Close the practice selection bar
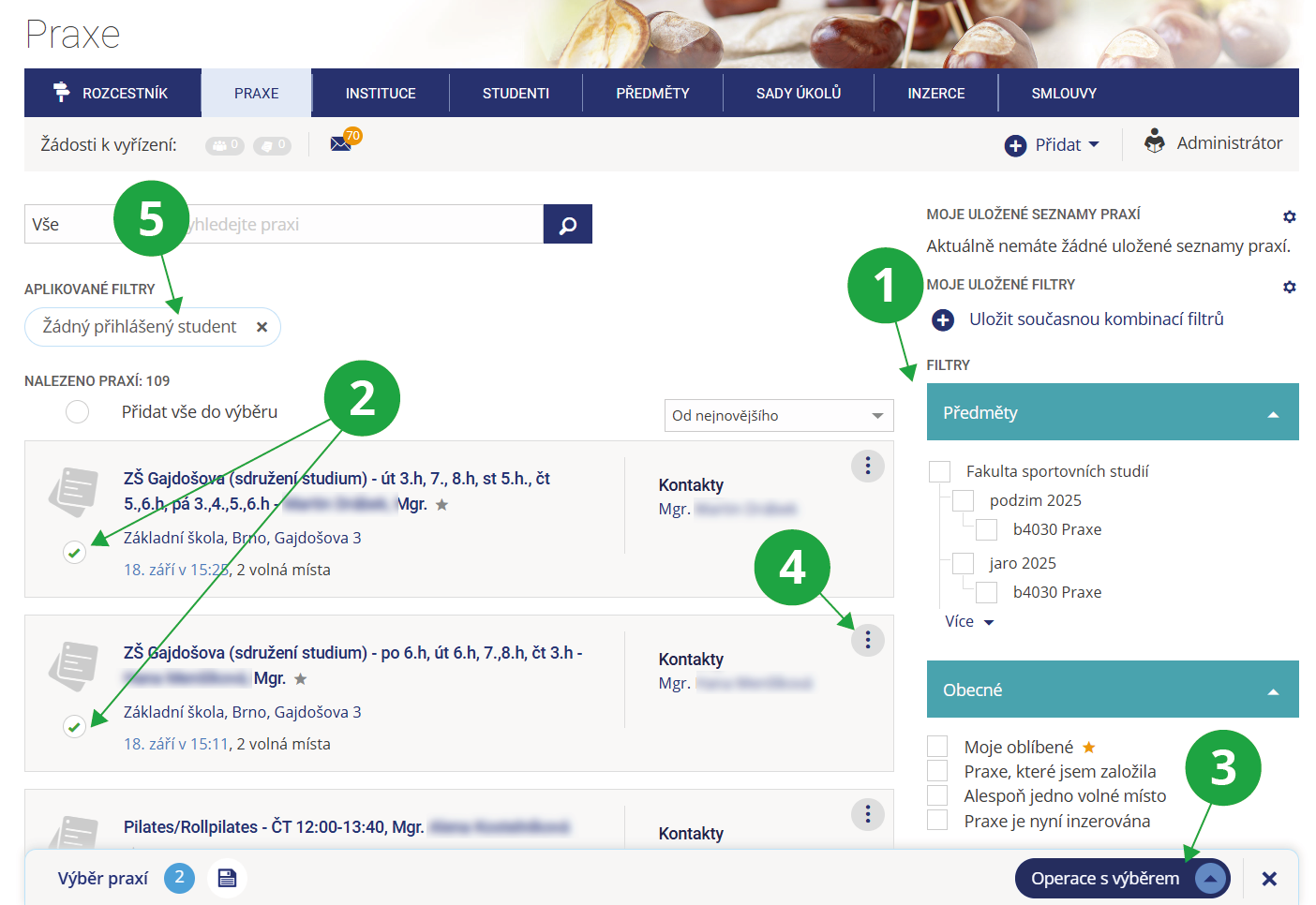The height and width of the screenshot is (905, 1316). tap(1269, 879)
